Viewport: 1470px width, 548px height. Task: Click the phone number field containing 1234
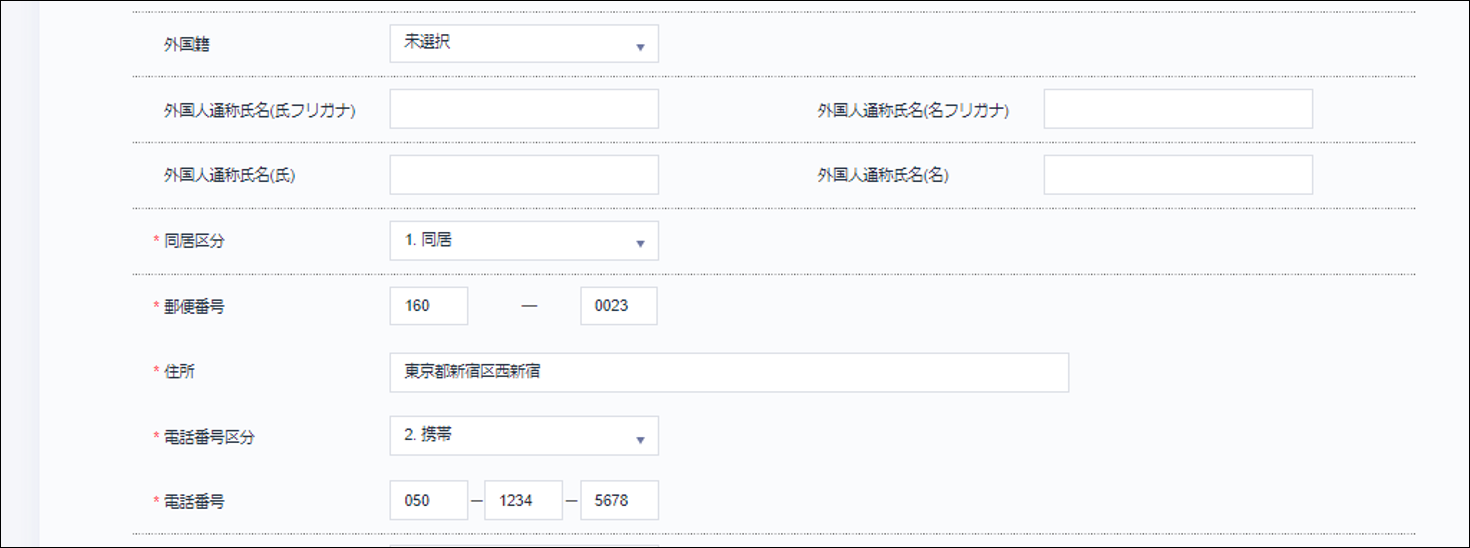pos(523,501)
